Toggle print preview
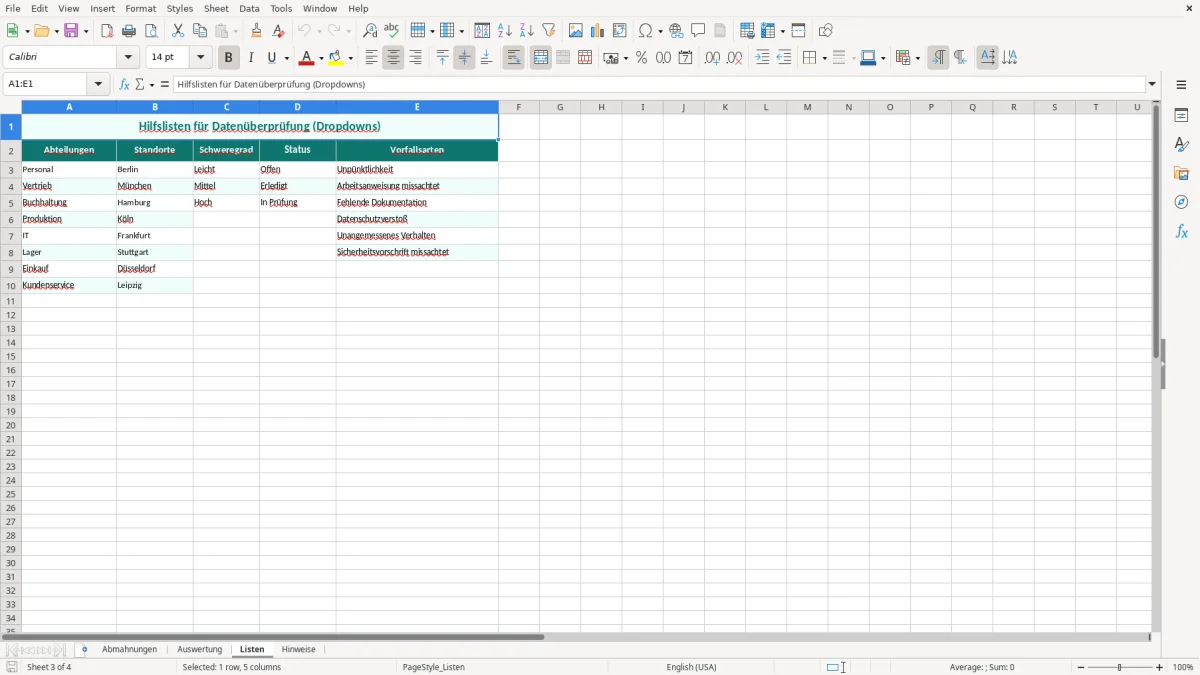Viewport: 1200px width, 675px height. click(151, 31)
